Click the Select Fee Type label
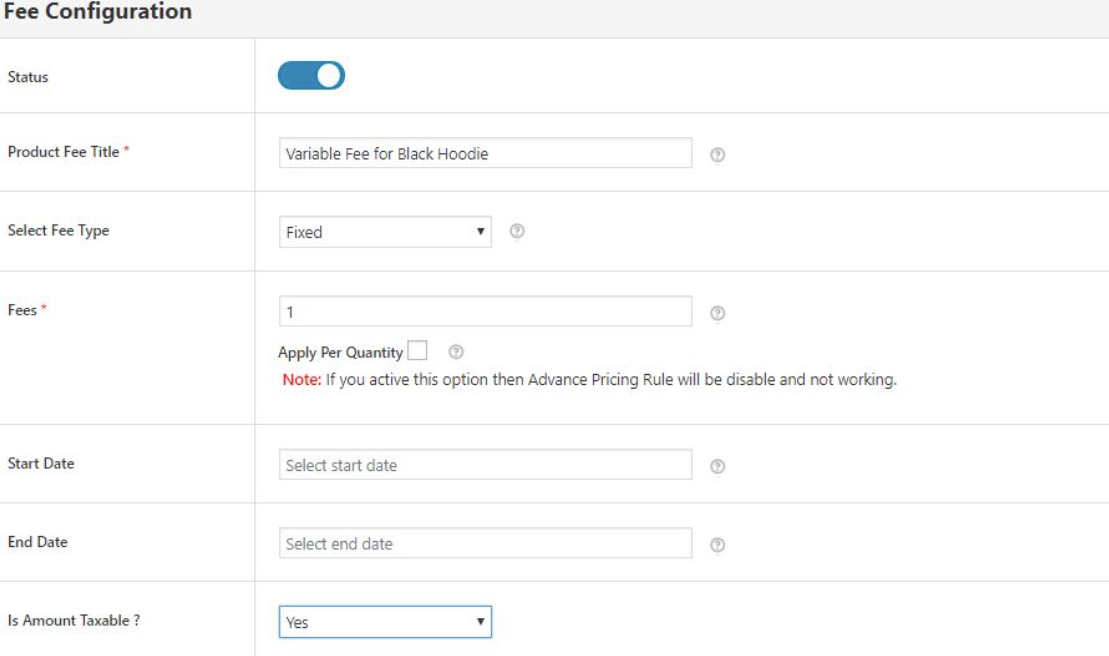The height and width of the screenshot is (656, 1109). pyautogui.click(x=59, y=230)
